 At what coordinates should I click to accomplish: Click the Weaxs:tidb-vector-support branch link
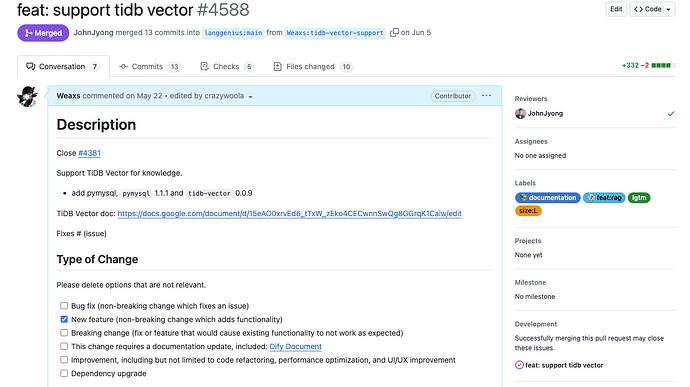click(335, 33)
